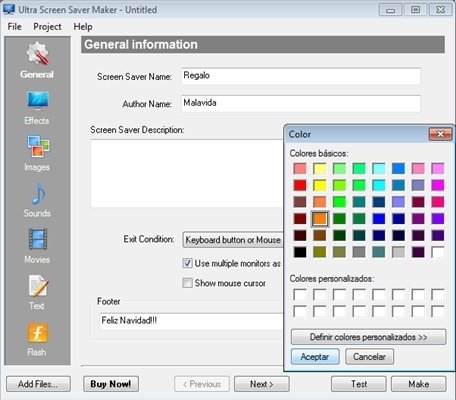Click the Author Name field
Image resolution: width=456 pixels, height=400 pixels.
(x=301, y=103)
